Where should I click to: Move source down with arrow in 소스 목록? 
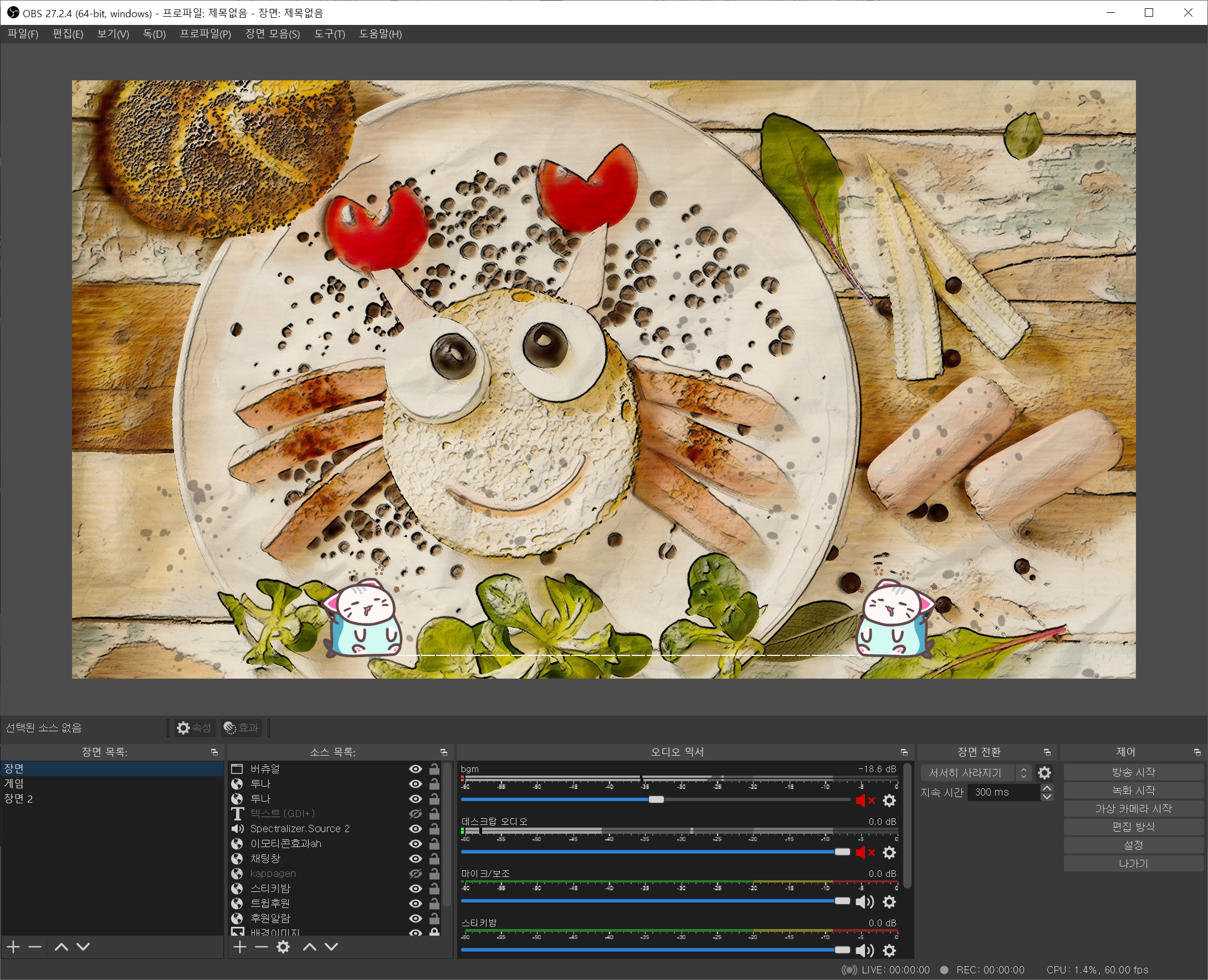(x=331, y=947)
